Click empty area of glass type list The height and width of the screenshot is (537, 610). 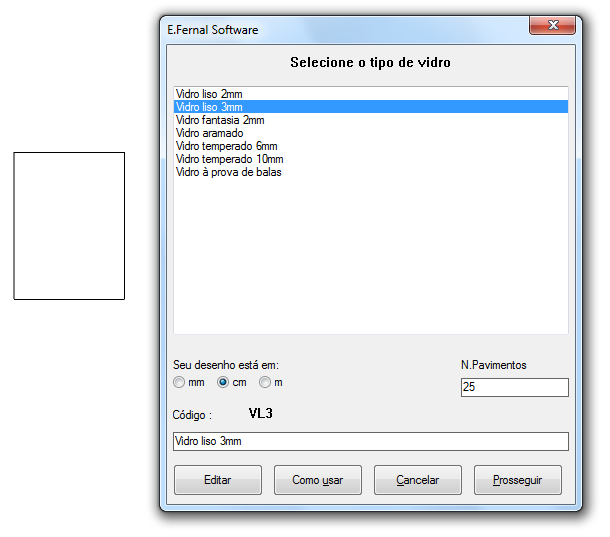point(370,260)
